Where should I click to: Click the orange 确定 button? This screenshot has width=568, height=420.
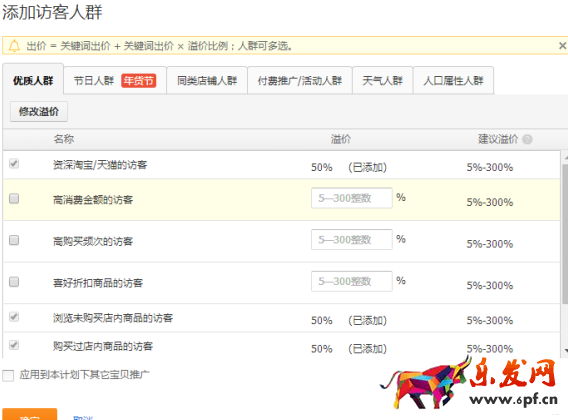30,415
